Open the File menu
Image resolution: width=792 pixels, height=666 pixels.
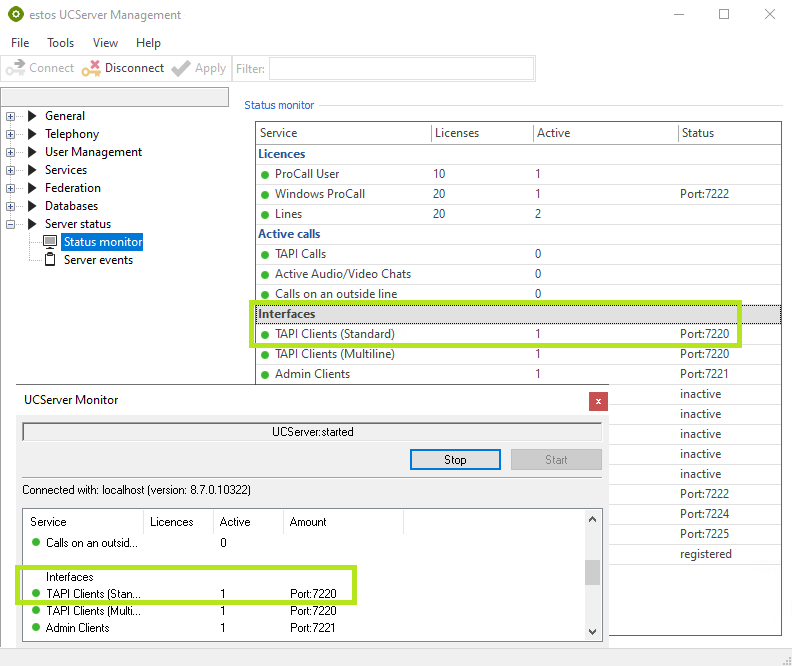pyautogui.click(x=20, y=43)
